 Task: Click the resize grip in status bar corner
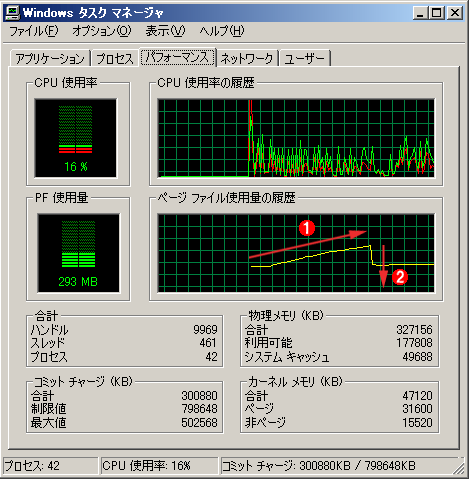coord(459,468)
